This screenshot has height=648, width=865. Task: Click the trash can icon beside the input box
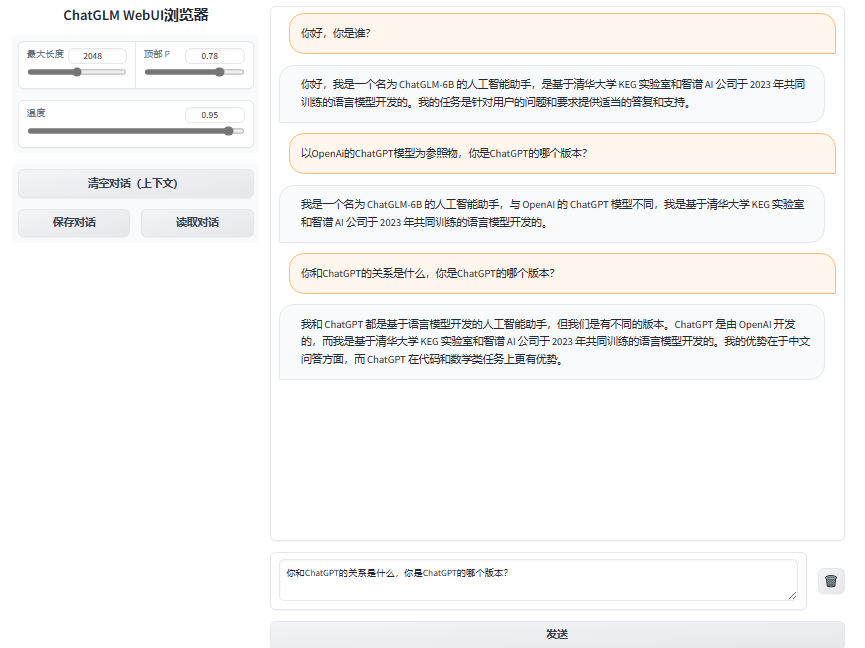pos(830,581)
